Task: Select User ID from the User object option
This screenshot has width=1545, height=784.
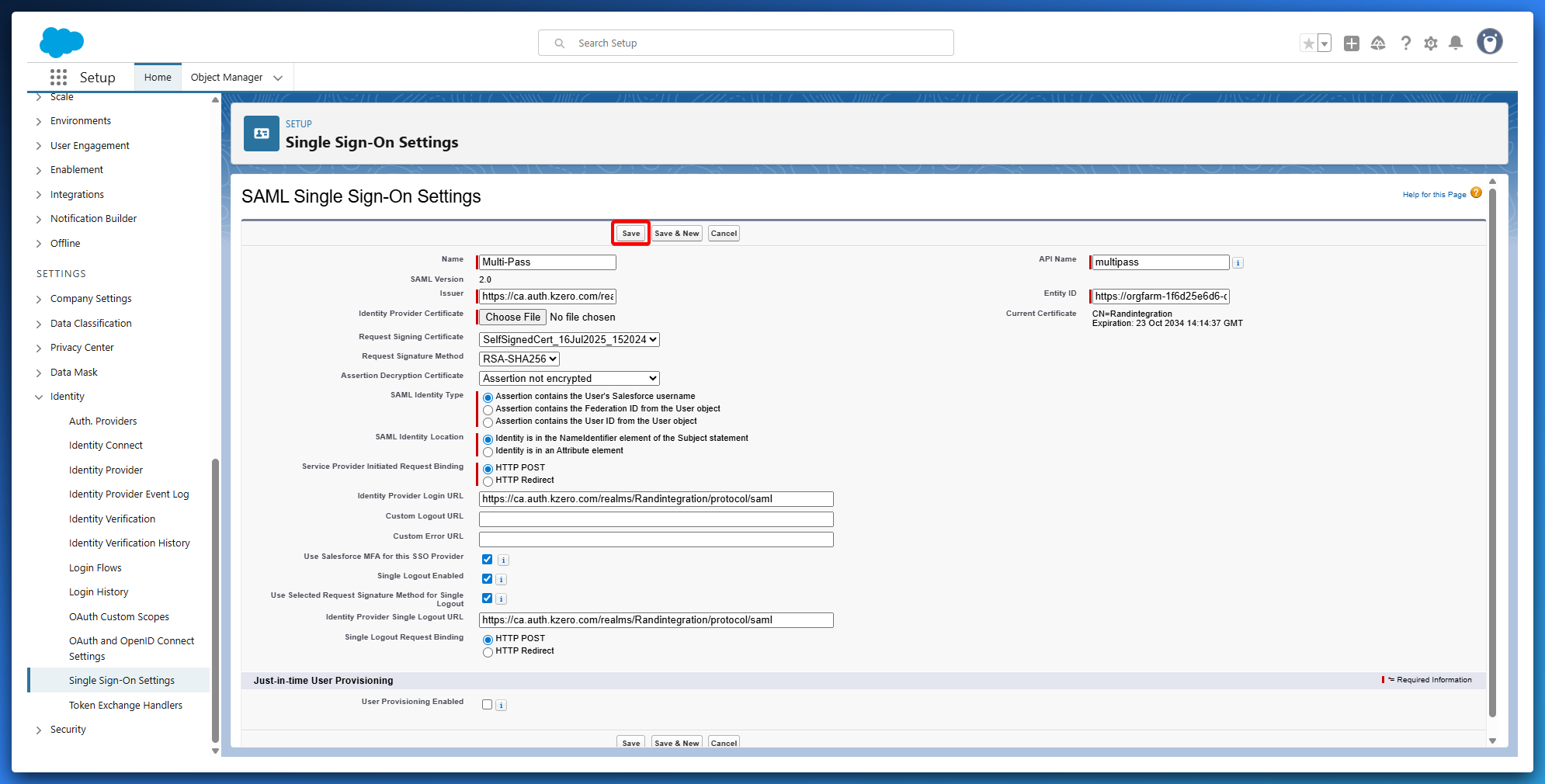Action: tap(488, 422)
